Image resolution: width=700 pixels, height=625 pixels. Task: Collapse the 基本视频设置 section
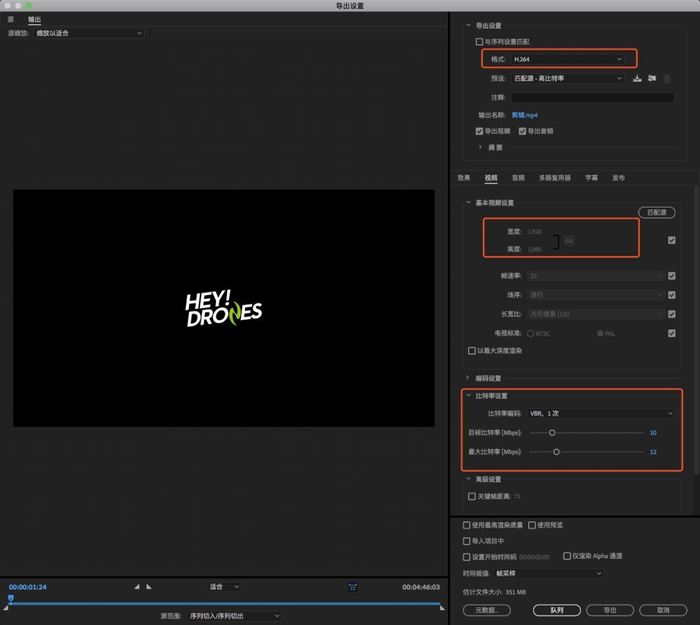(x=468, y=202)
